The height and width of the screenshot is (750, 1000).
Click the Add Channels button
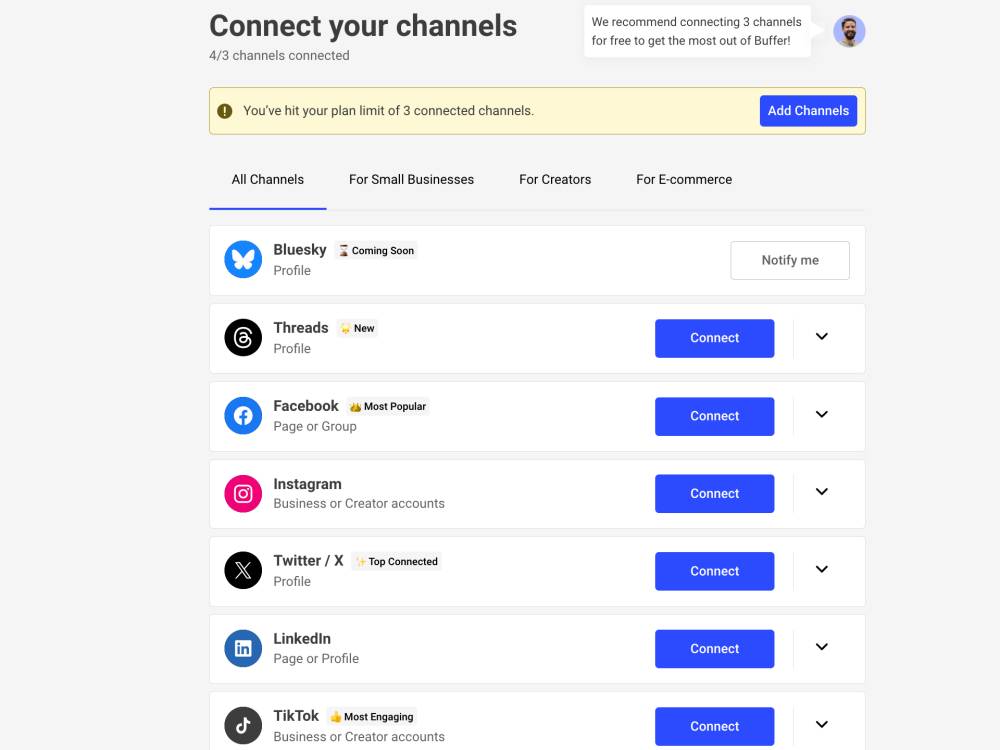(808, 111)
